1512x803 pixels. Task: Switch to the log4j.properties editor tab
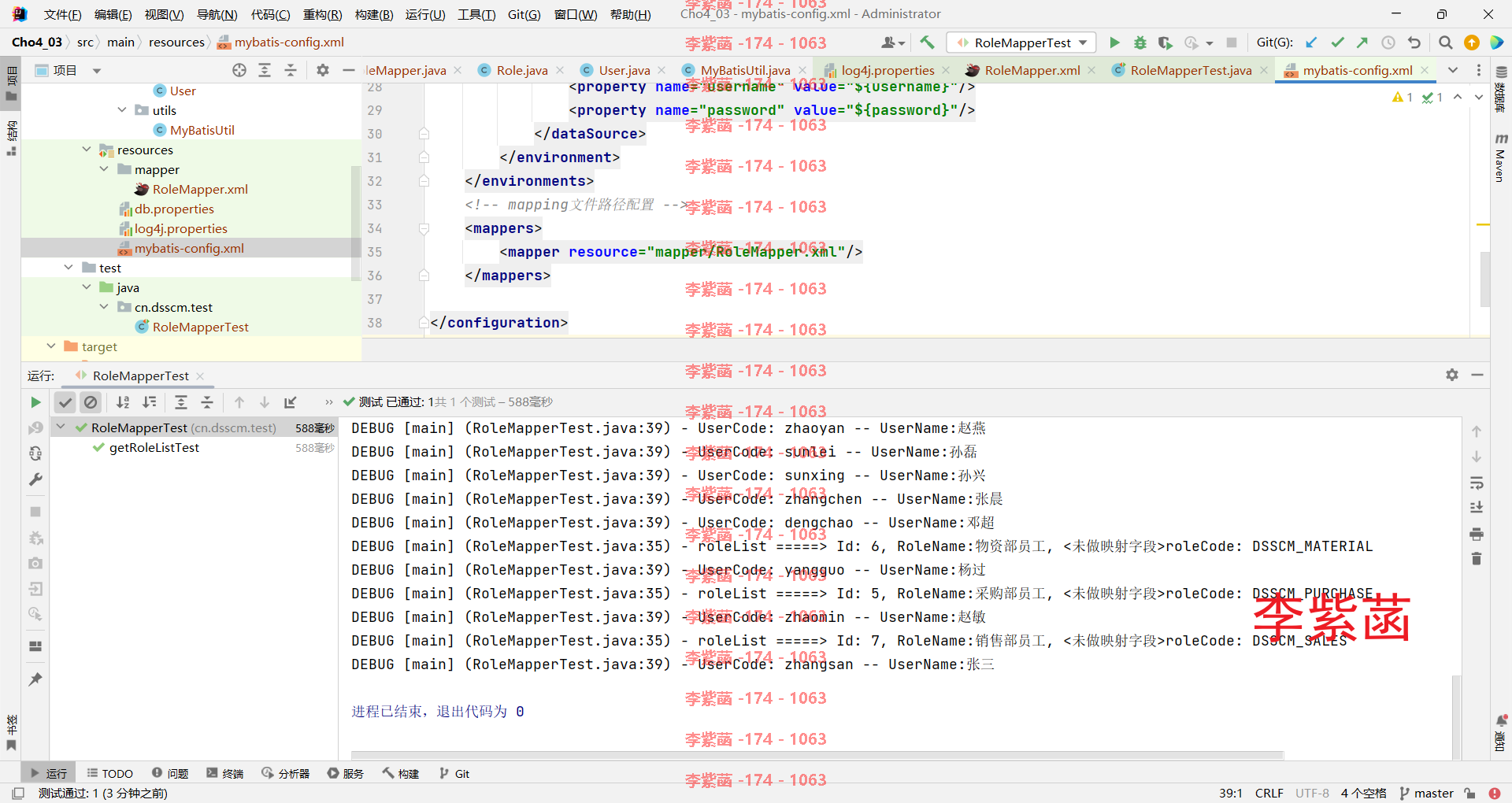coord(888,70)
